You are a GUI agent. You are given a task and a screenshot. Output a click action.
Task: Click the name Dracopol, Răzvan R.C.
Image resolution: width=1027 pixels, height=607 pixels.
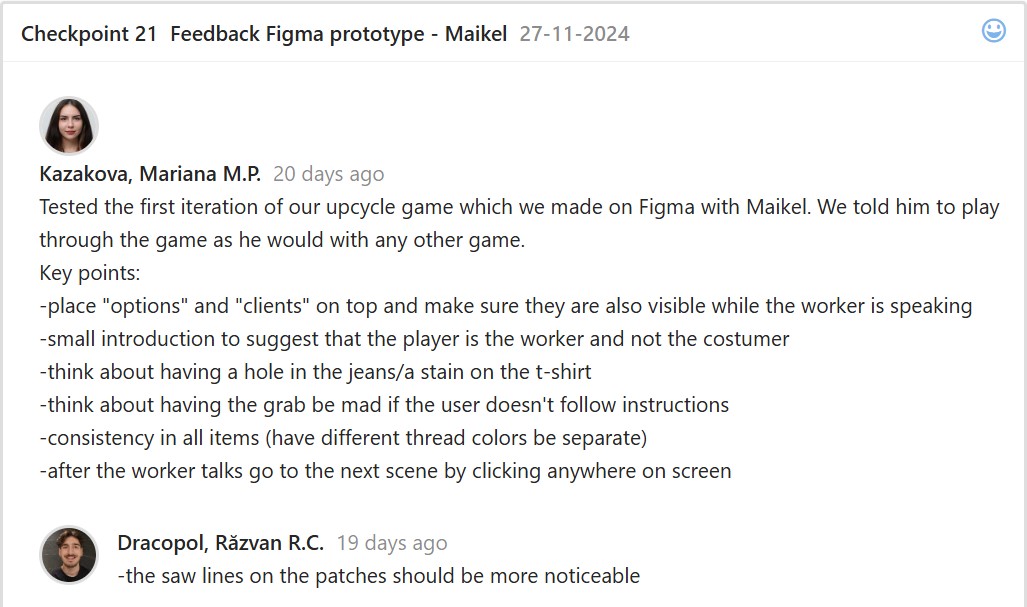pos(220,543)
